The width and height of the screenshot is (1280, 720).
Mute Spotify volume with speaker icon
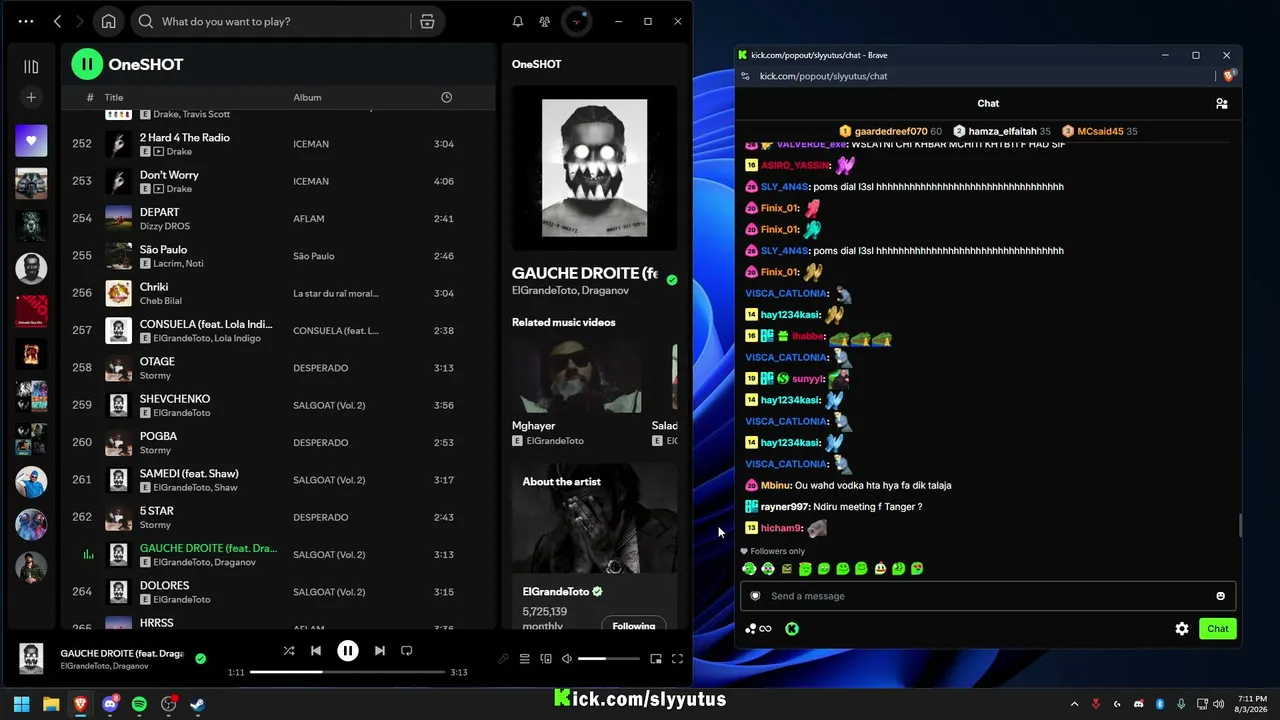click(567, 659)
